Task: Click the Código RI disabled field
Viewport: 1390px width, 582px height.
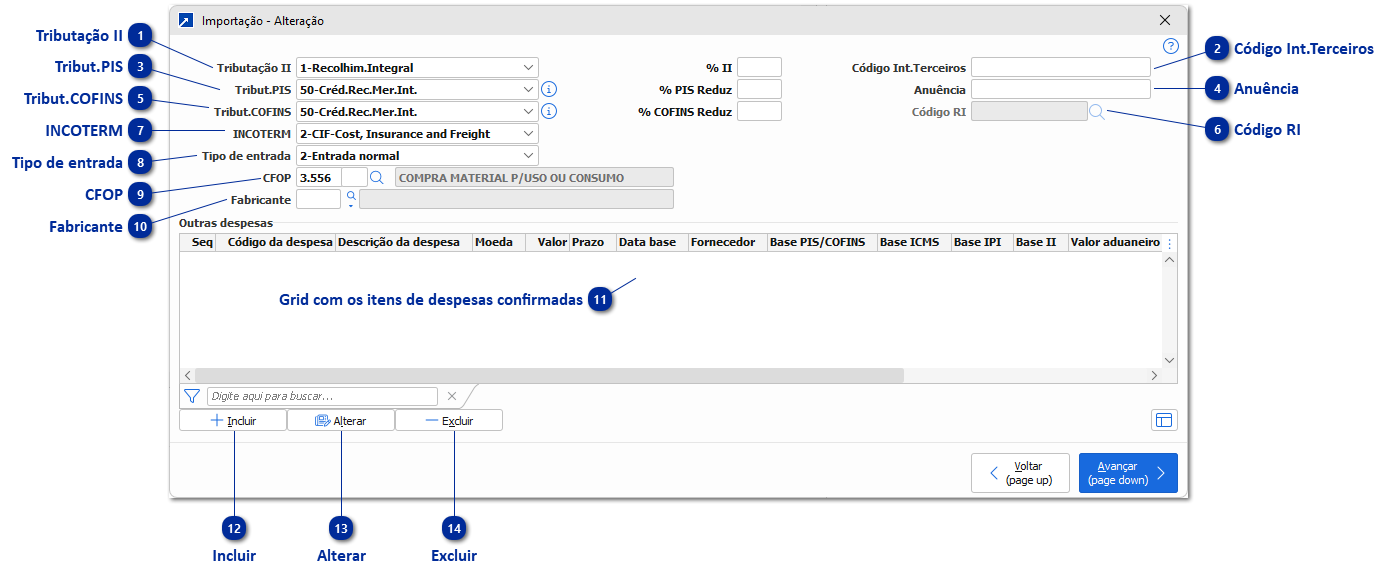Action: pyautogui.click(x=1029, y=112)
